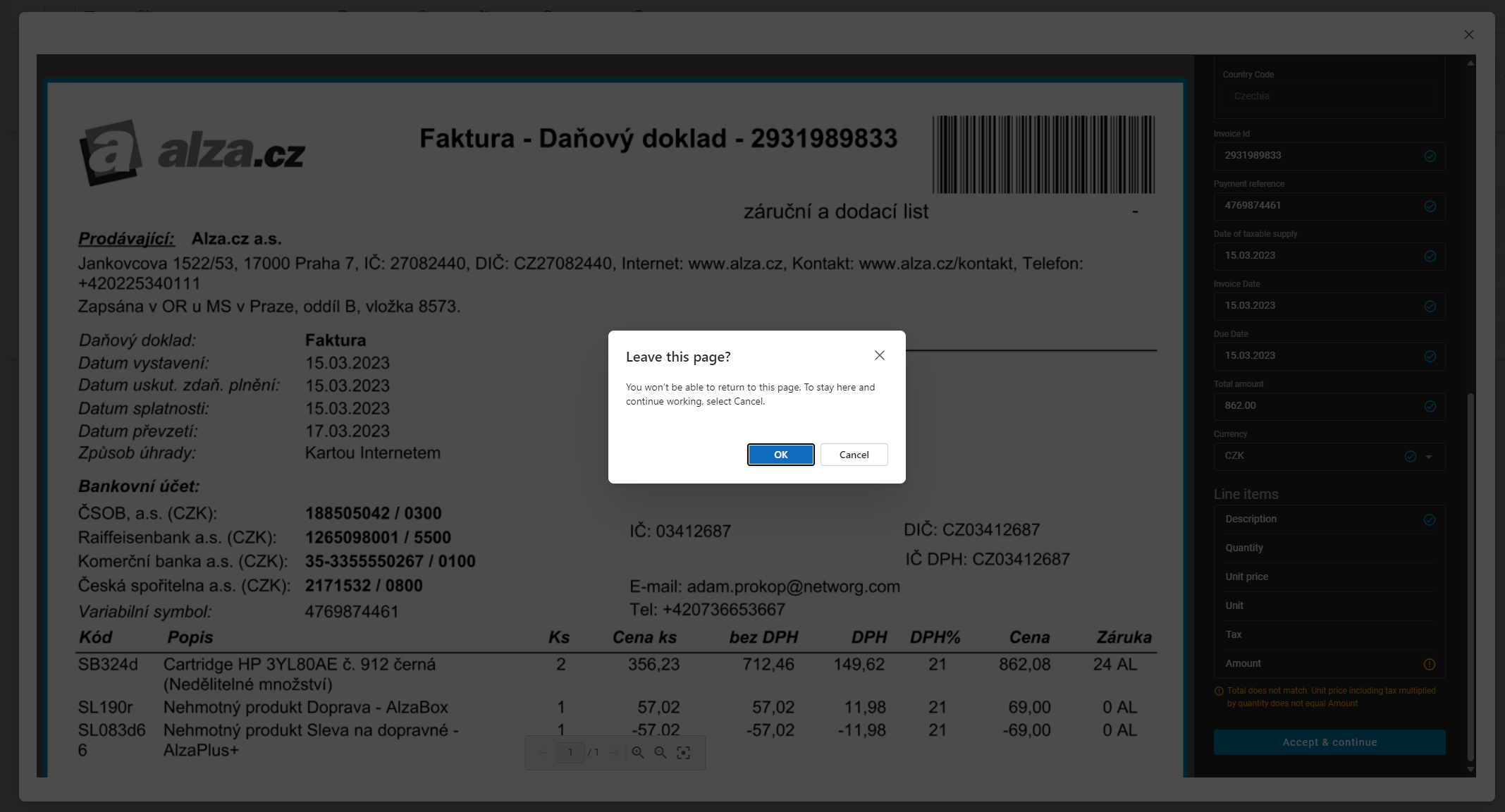This screenshot has width=1505, height=812.
Task: Click verified checkmark on Due Date
Action: [x=1430, y=356]
